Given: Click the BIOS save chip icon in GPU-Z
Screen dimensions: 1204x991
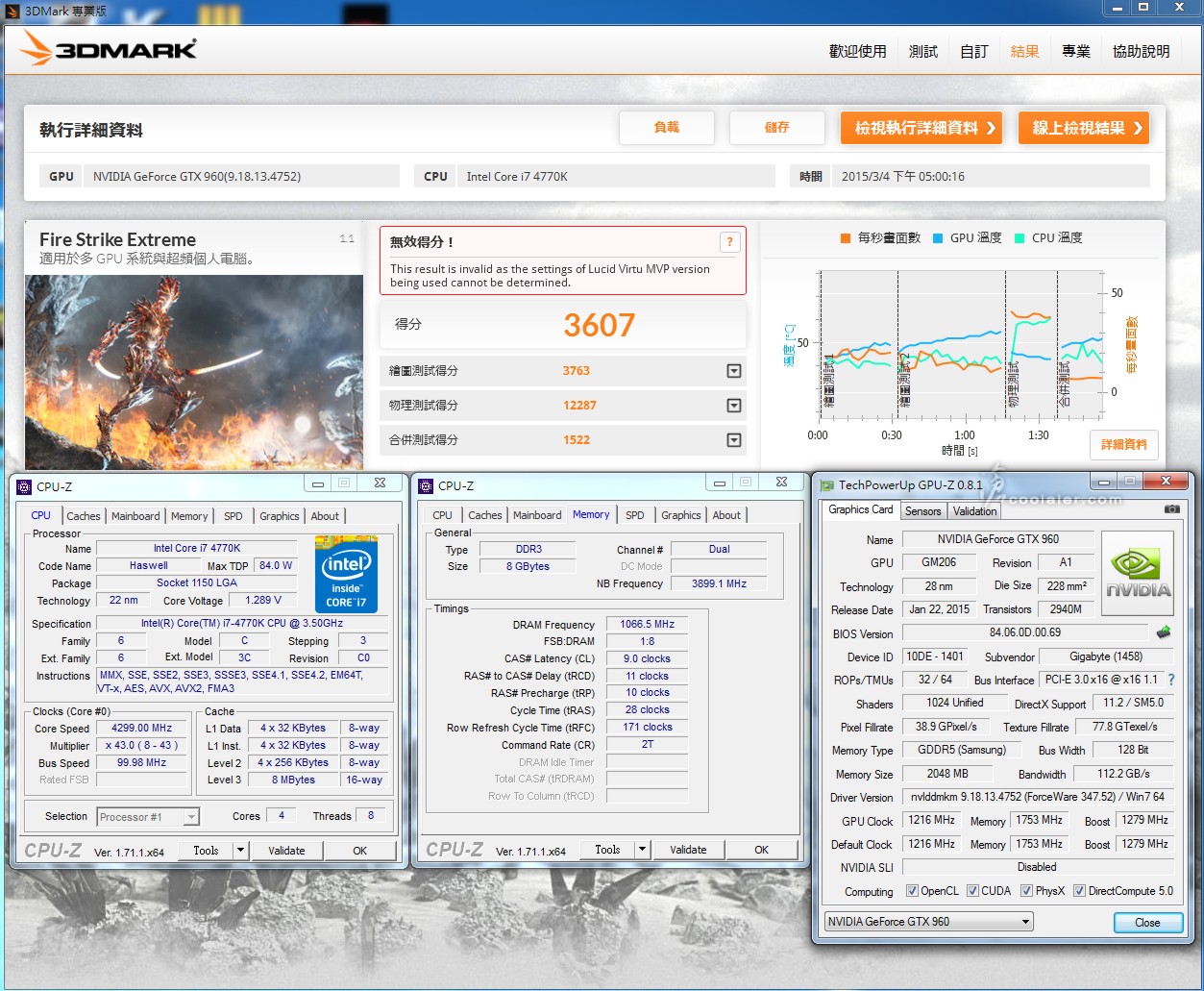Looking at the screenshot, I should 1164,632.
